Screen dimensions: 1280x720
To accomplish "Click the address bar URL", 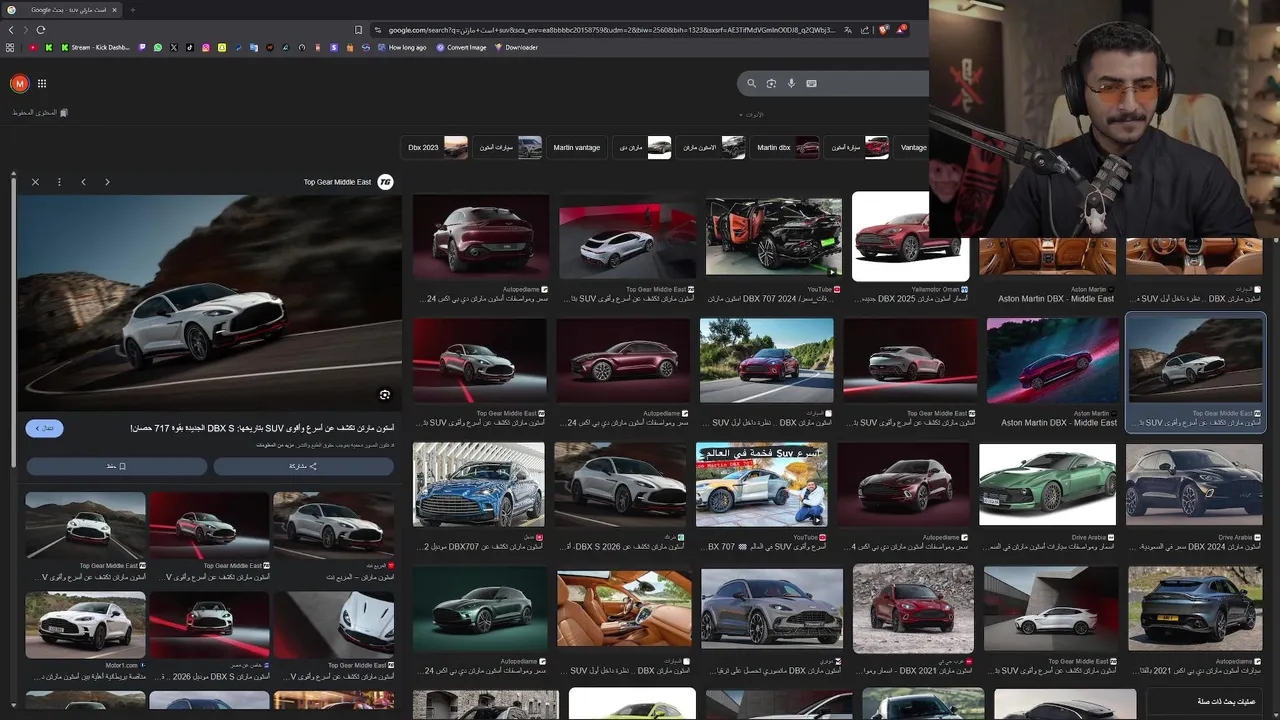I will 610,30.
